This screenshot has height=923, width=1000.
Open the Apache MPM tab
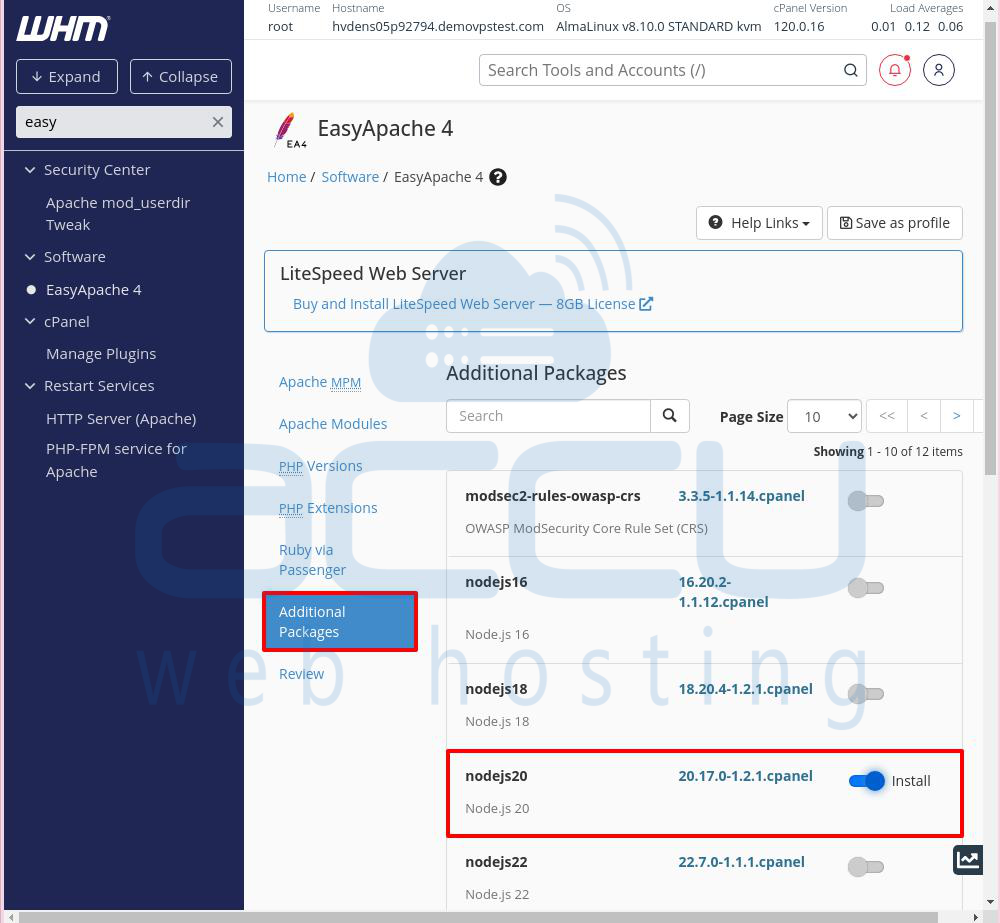coord(320,382)
